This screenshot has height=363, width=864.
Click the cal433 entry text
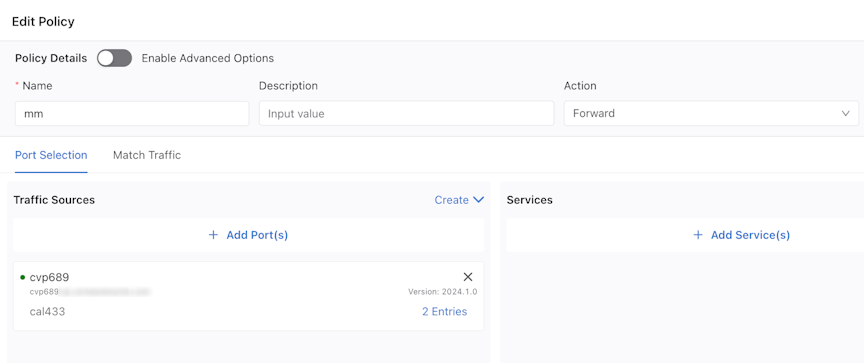coord(47,312)
